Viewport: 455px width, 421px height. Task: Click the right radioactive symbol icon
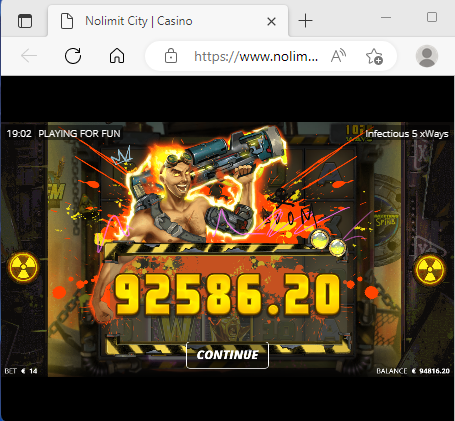(x=430, y=270)
